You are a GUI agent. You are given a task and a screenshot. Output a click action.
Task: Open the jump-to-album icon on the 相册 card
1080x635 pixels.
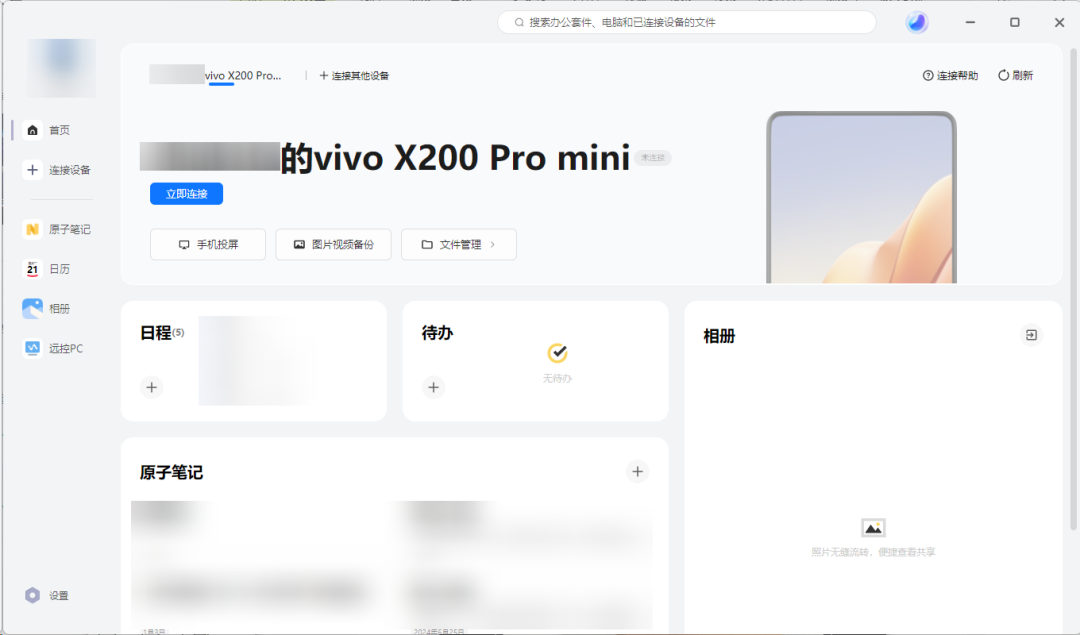click(1031, 335)
